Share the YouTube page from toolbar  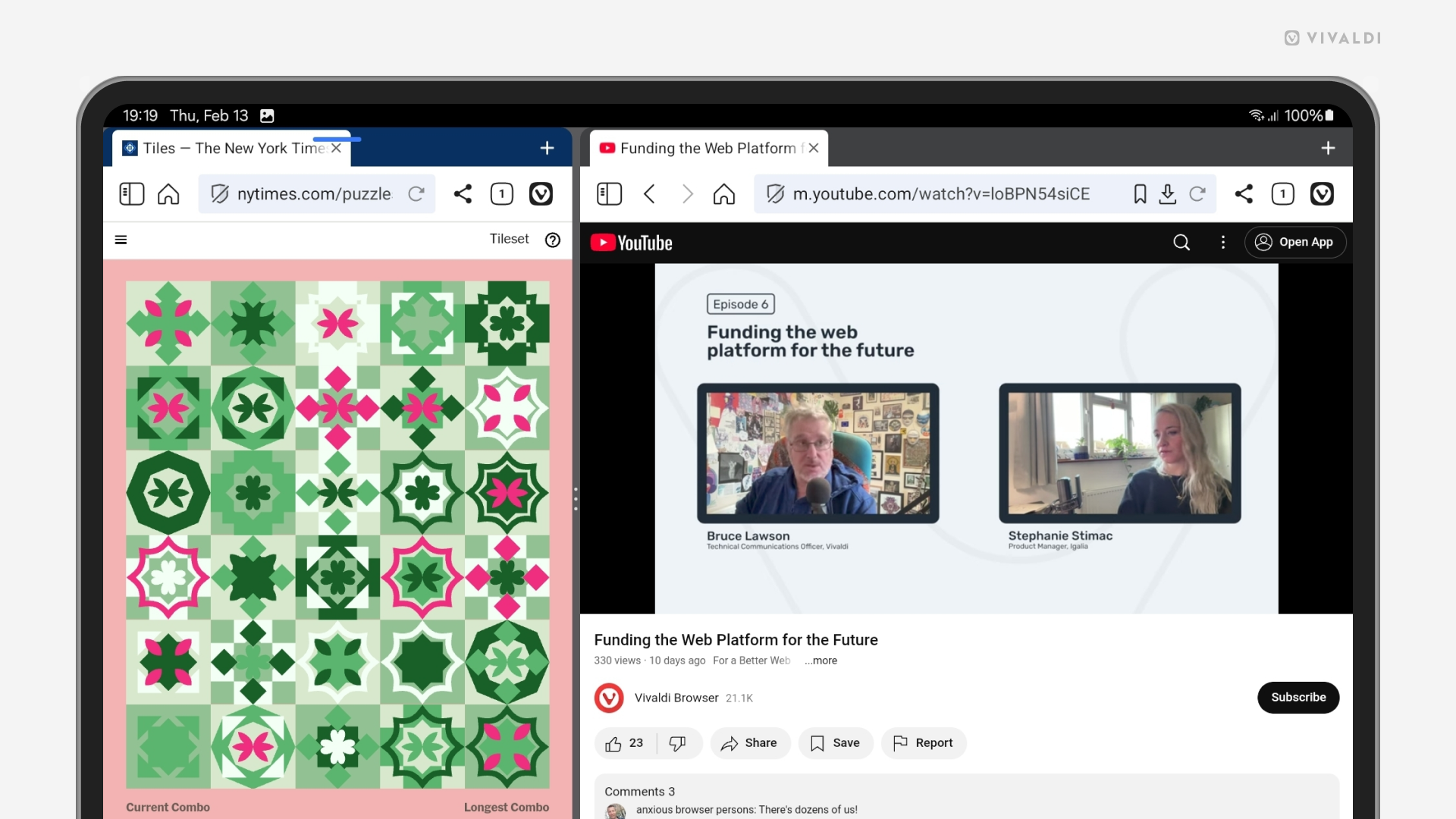[1244, 194]
